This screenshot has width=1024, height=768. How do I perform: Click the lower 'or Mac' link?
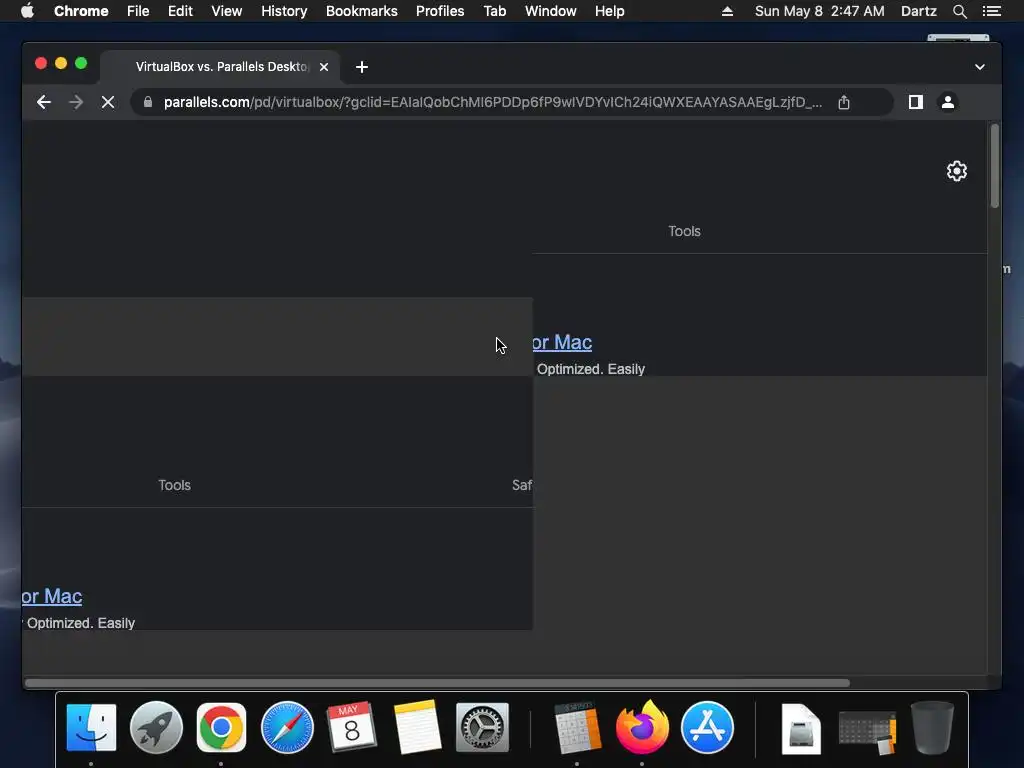(x=52, y=596)
